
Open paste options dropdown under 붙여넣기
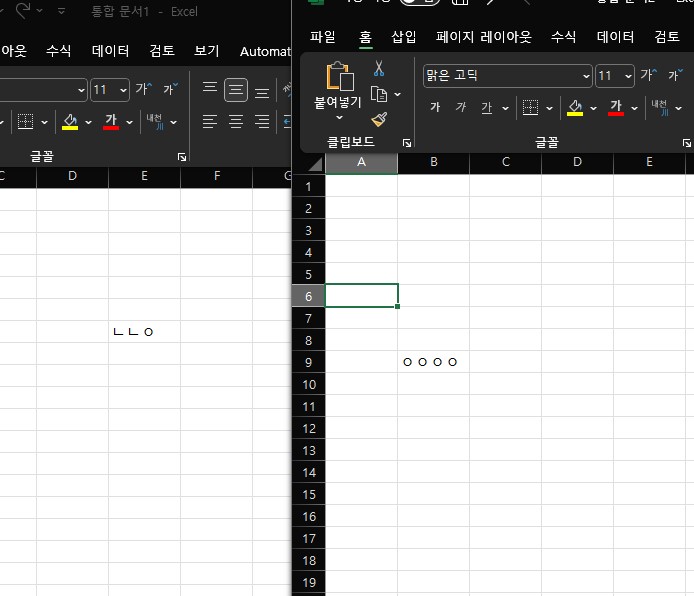click(339, 118)
